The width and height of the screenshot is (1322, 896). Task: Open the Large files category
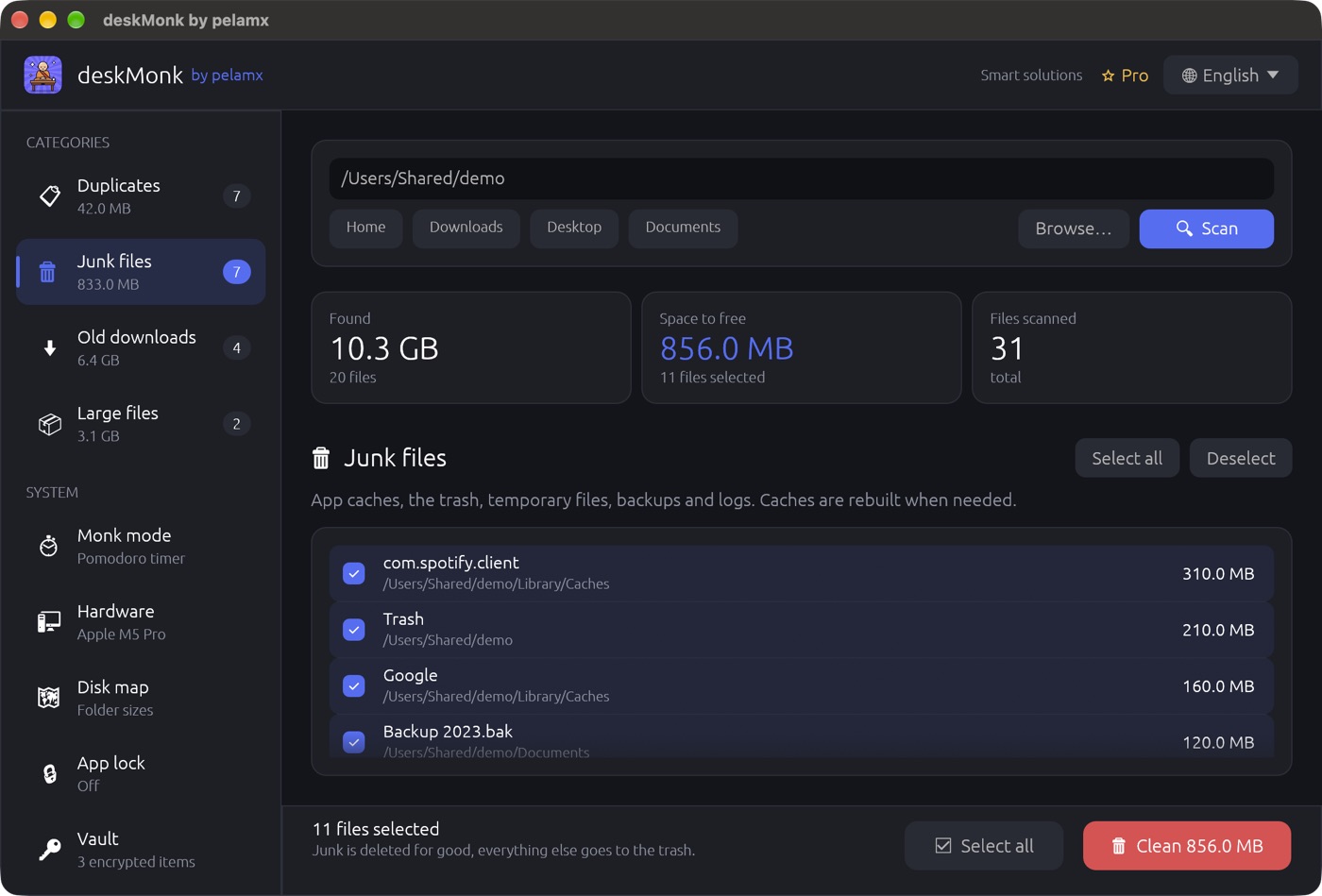(x=141, y=424)
